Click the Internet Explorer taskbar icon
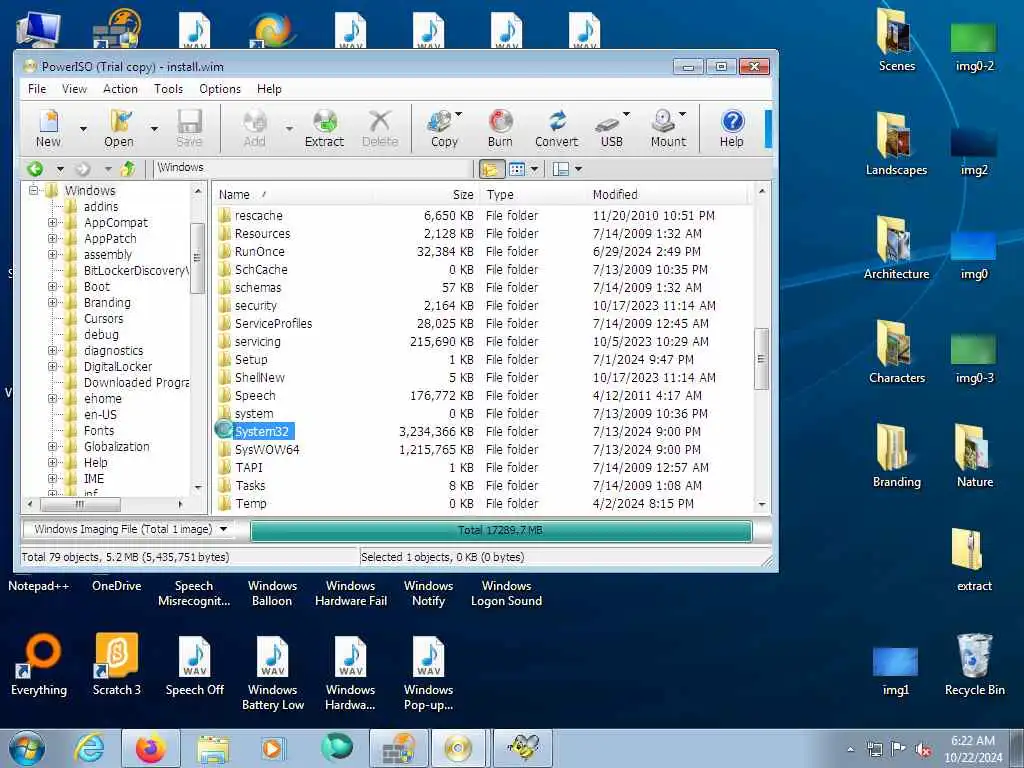This screenshot has width=1024, height=768. click(89, 748)
